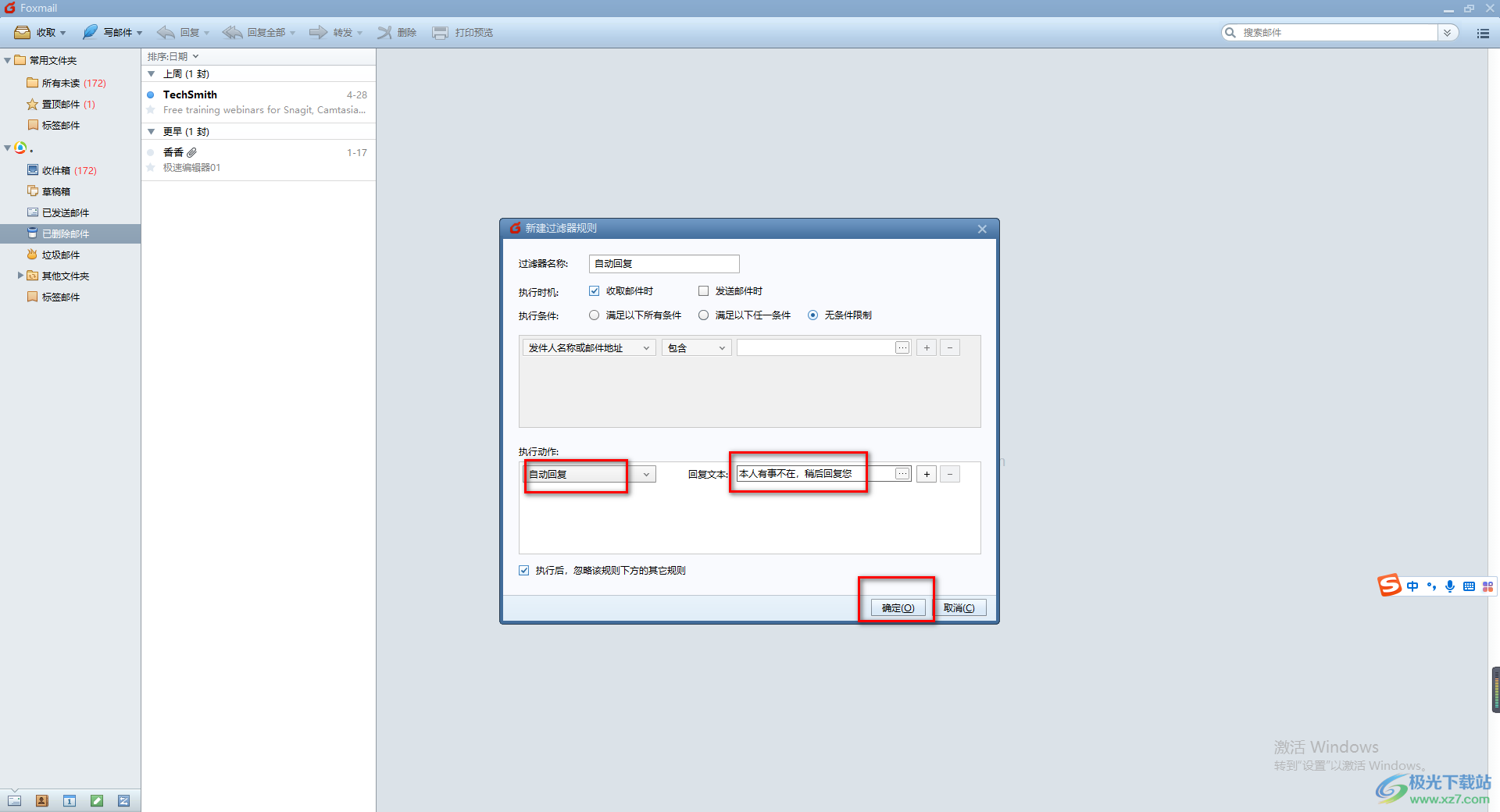Click the 收取 receive mail icon

[23, 32]
